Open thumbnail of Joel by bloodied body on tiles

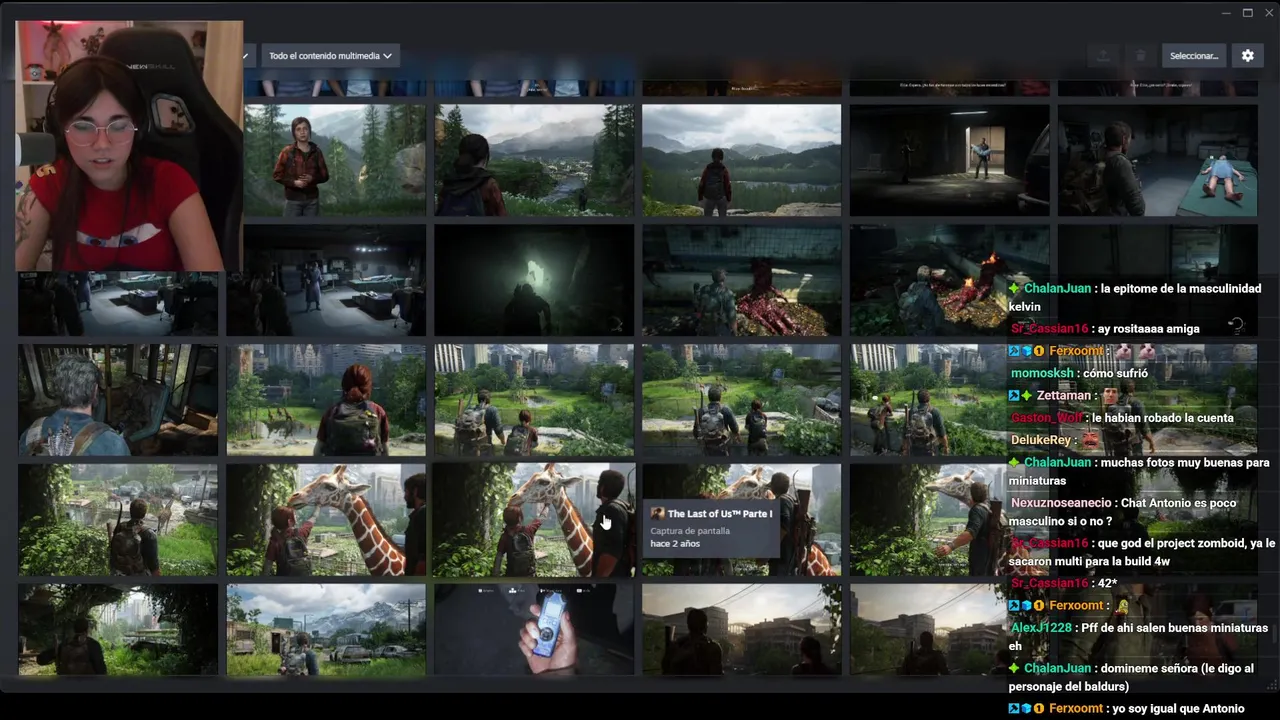point(742,280)
